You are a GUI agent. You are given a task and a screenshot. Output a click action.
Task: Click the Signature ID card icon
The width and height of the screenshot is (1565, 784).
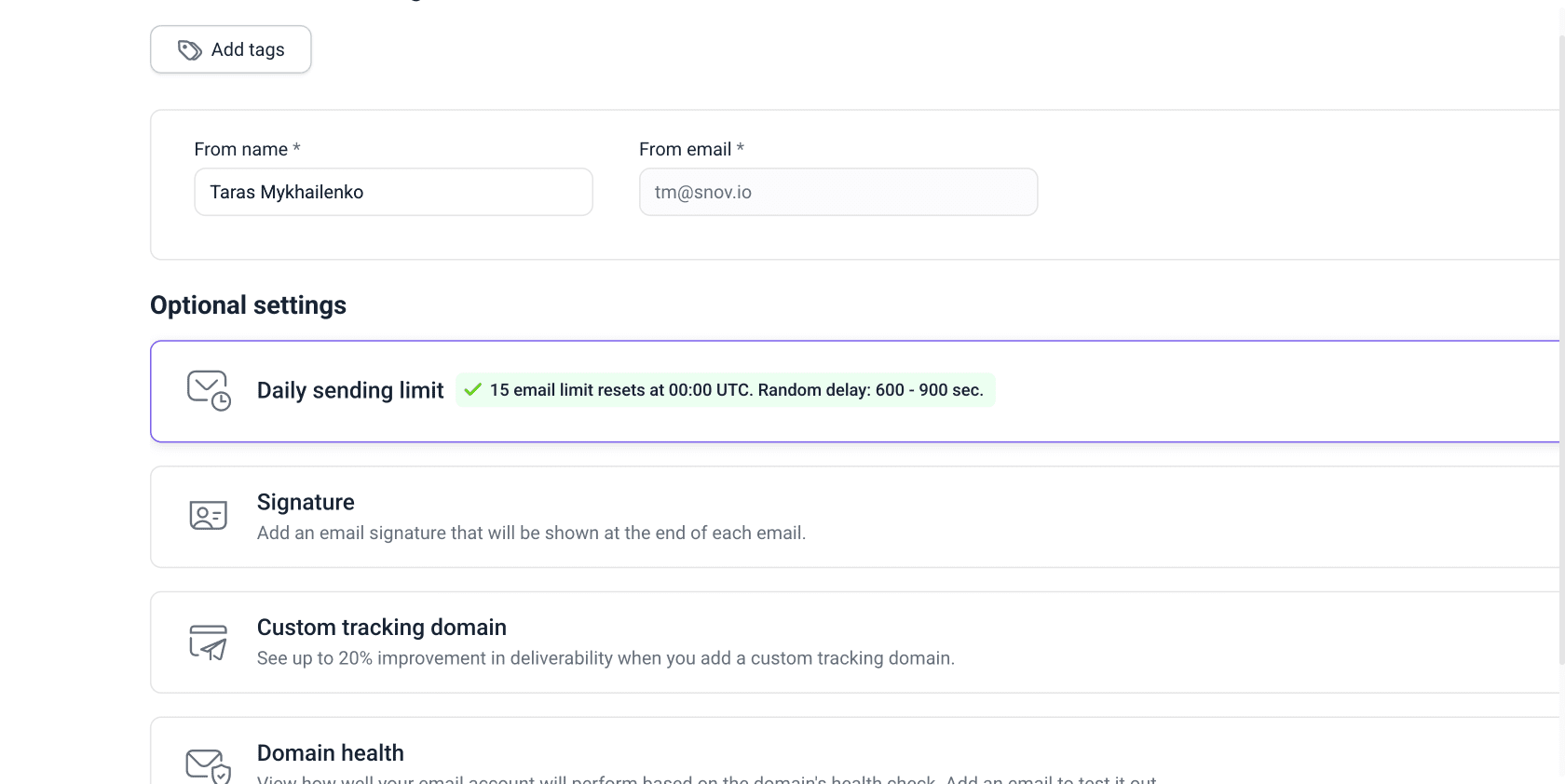click(209, 516)
